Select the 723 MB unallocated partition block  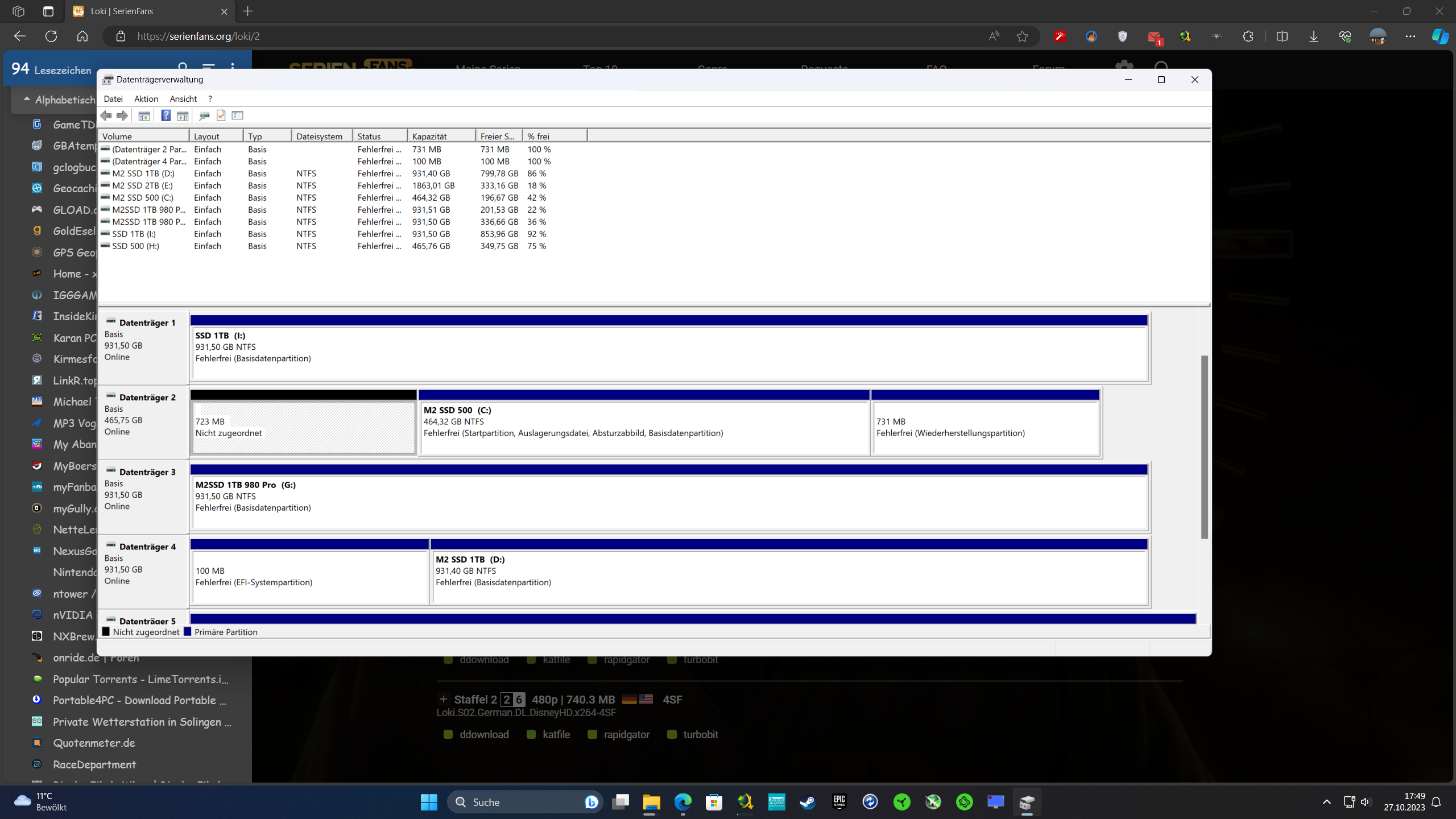click(303, 427)
